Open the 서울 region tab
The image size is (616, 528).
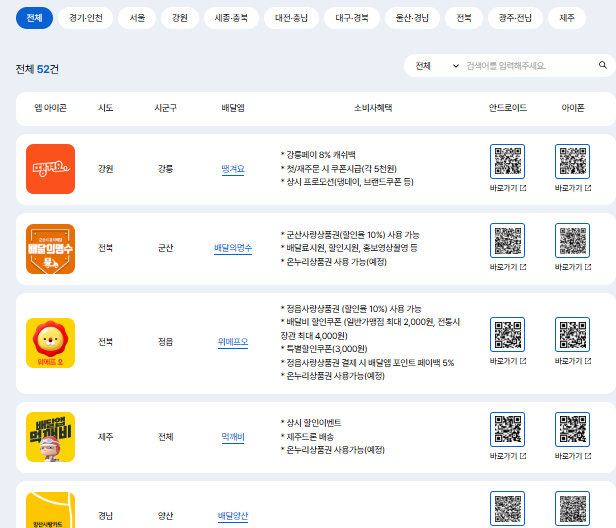coord(137,18)
